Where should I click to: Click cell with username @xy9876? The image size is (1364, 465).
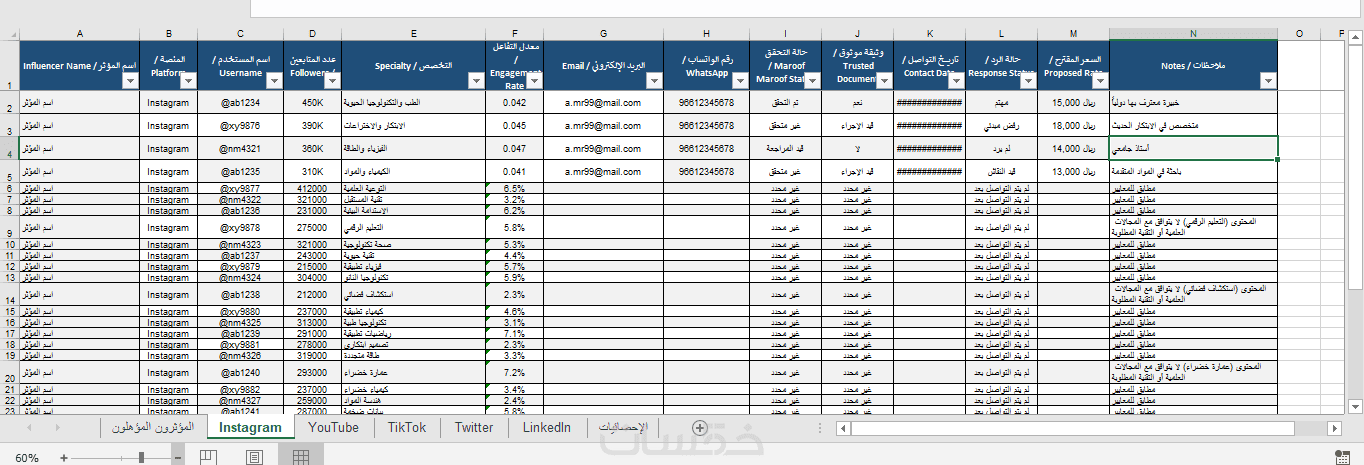pyautogui.click(x=240, y=125)
